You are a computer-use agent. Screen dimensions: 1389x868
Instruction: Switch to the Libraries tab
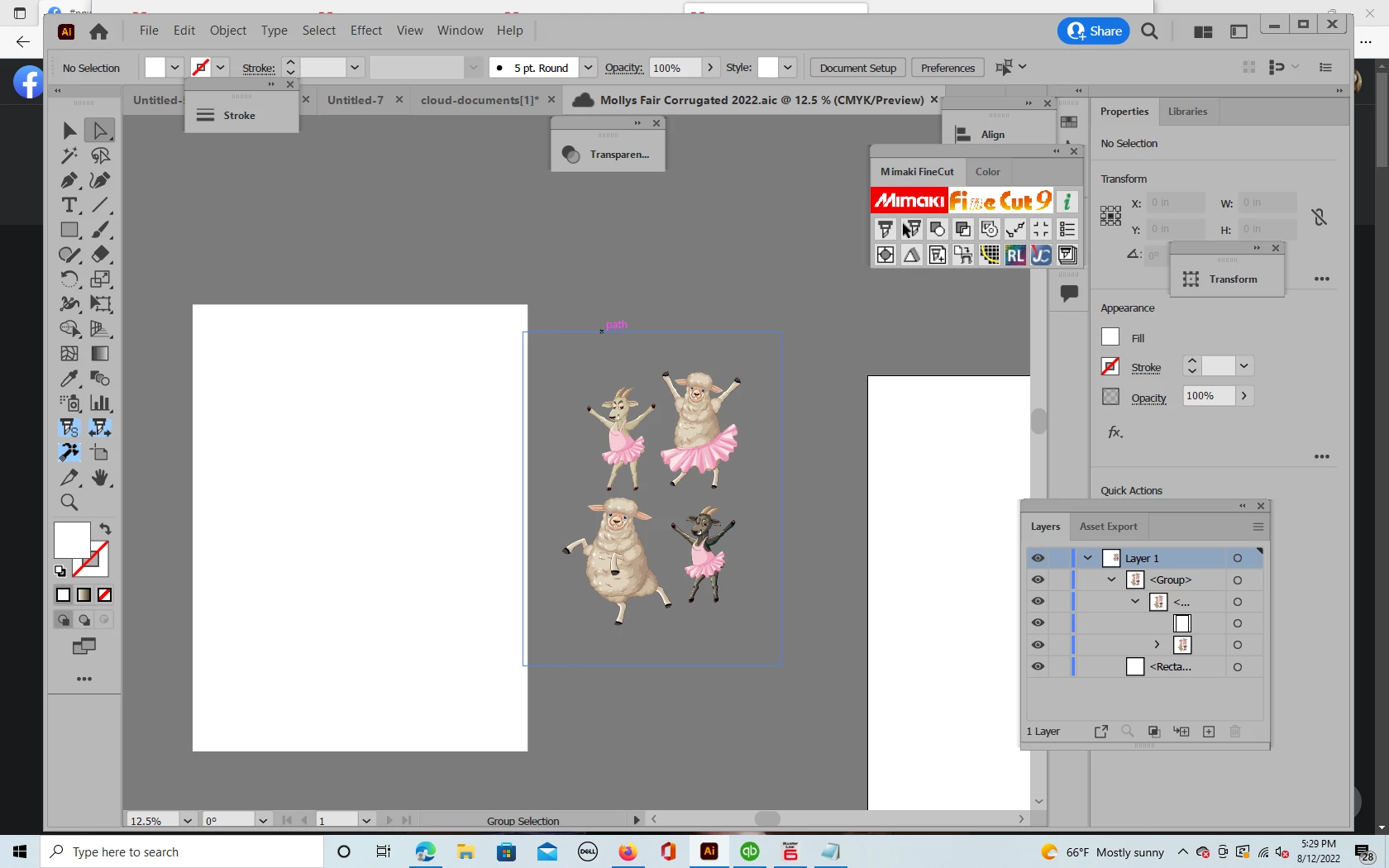pos(1187,112)
